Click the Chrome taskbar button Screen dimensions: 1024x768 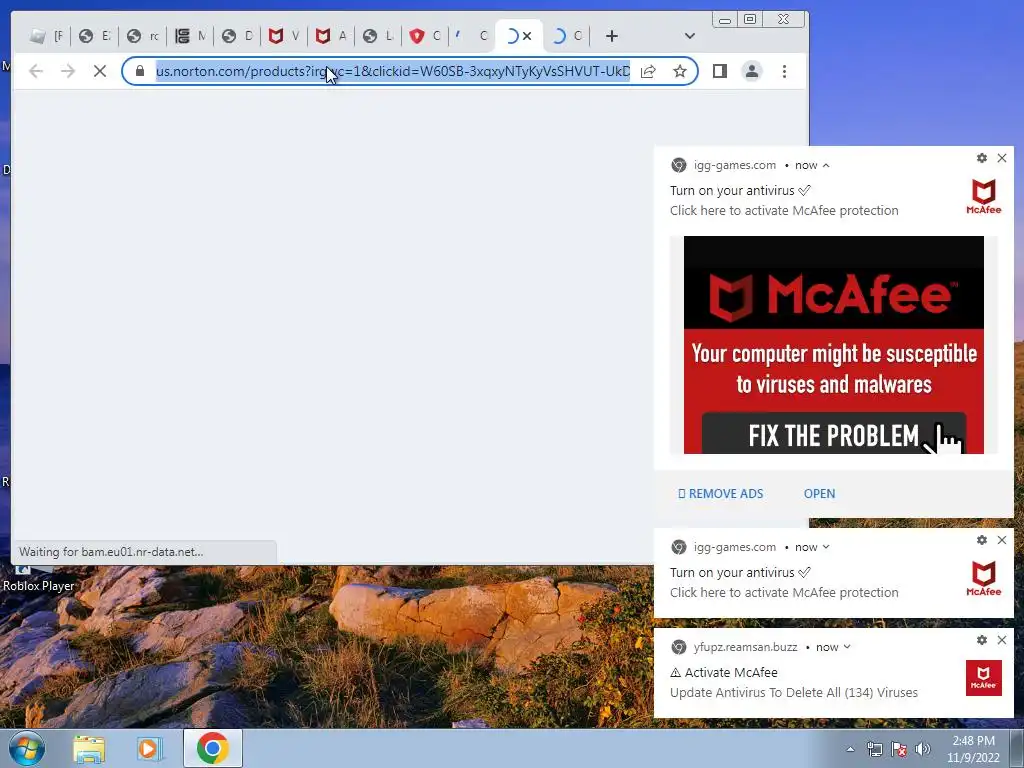pos(212,748)
